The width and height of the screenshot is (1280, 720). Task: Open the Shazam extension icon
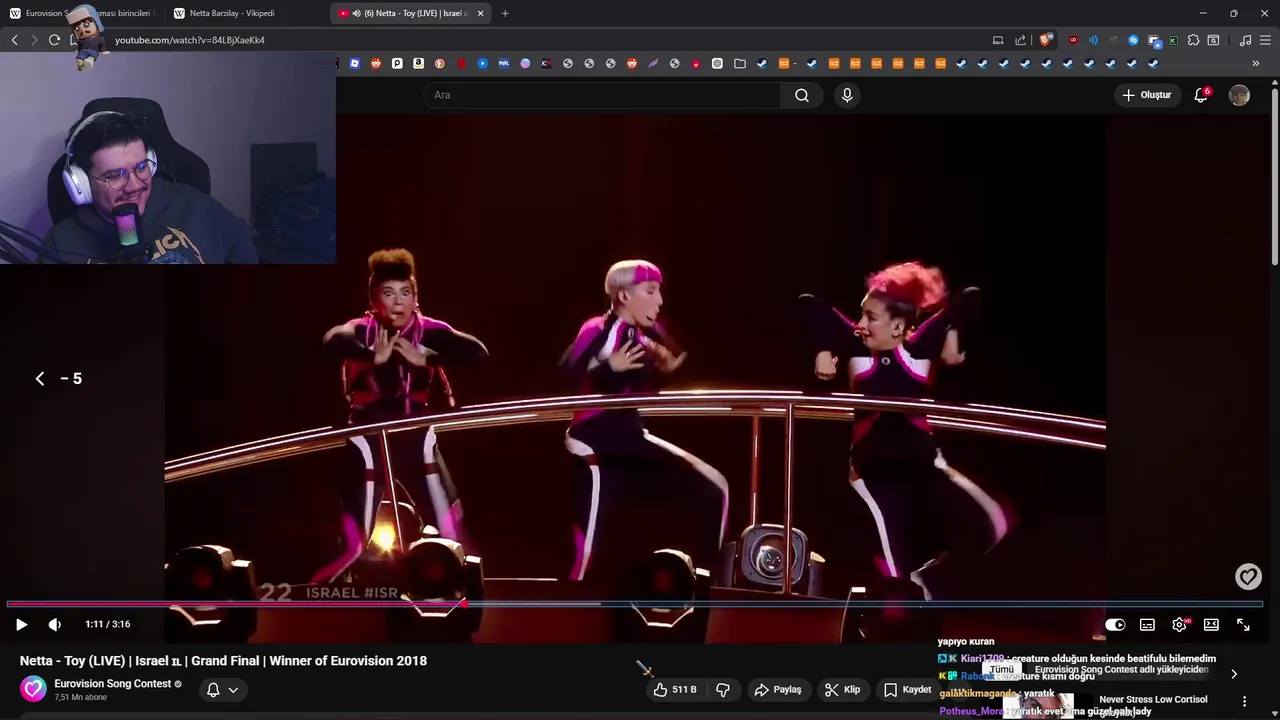(x=1133, y=40)
